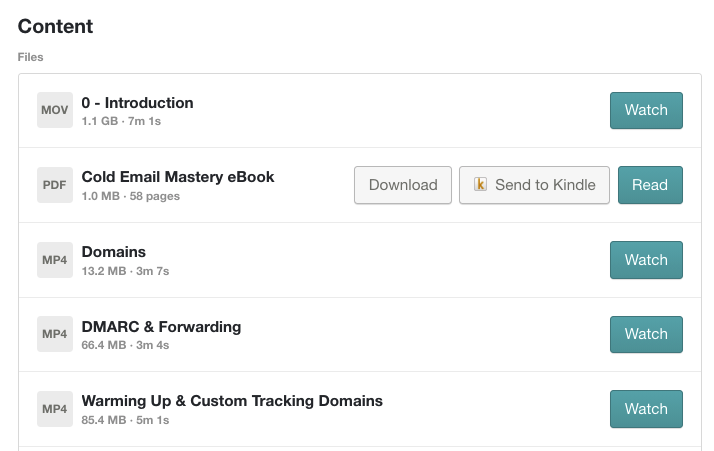Select the Domains file title
The image size is (714, 451).
coord(114,252)
